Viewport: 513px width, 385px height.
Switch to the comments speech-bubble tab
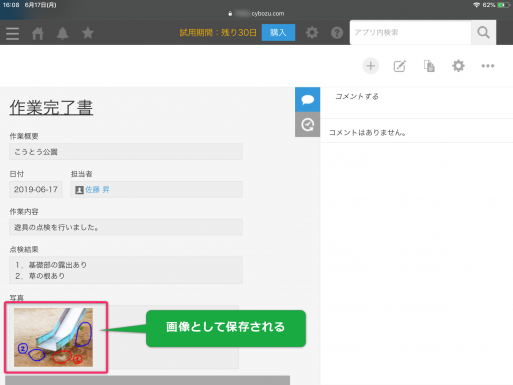(307, 99)
